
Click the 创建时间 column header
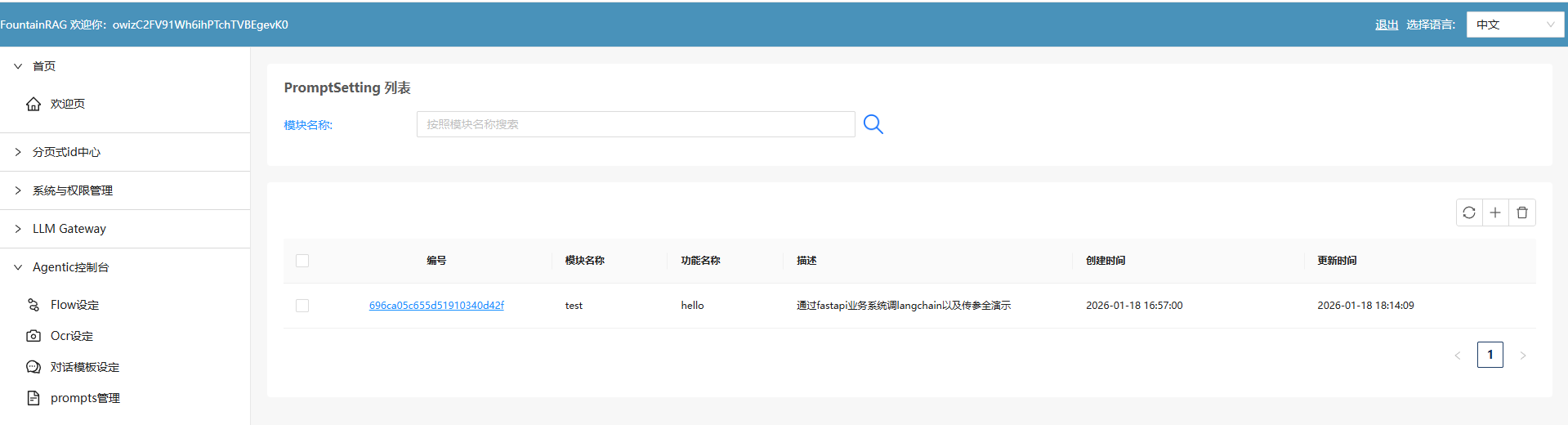coord(1106,261)
